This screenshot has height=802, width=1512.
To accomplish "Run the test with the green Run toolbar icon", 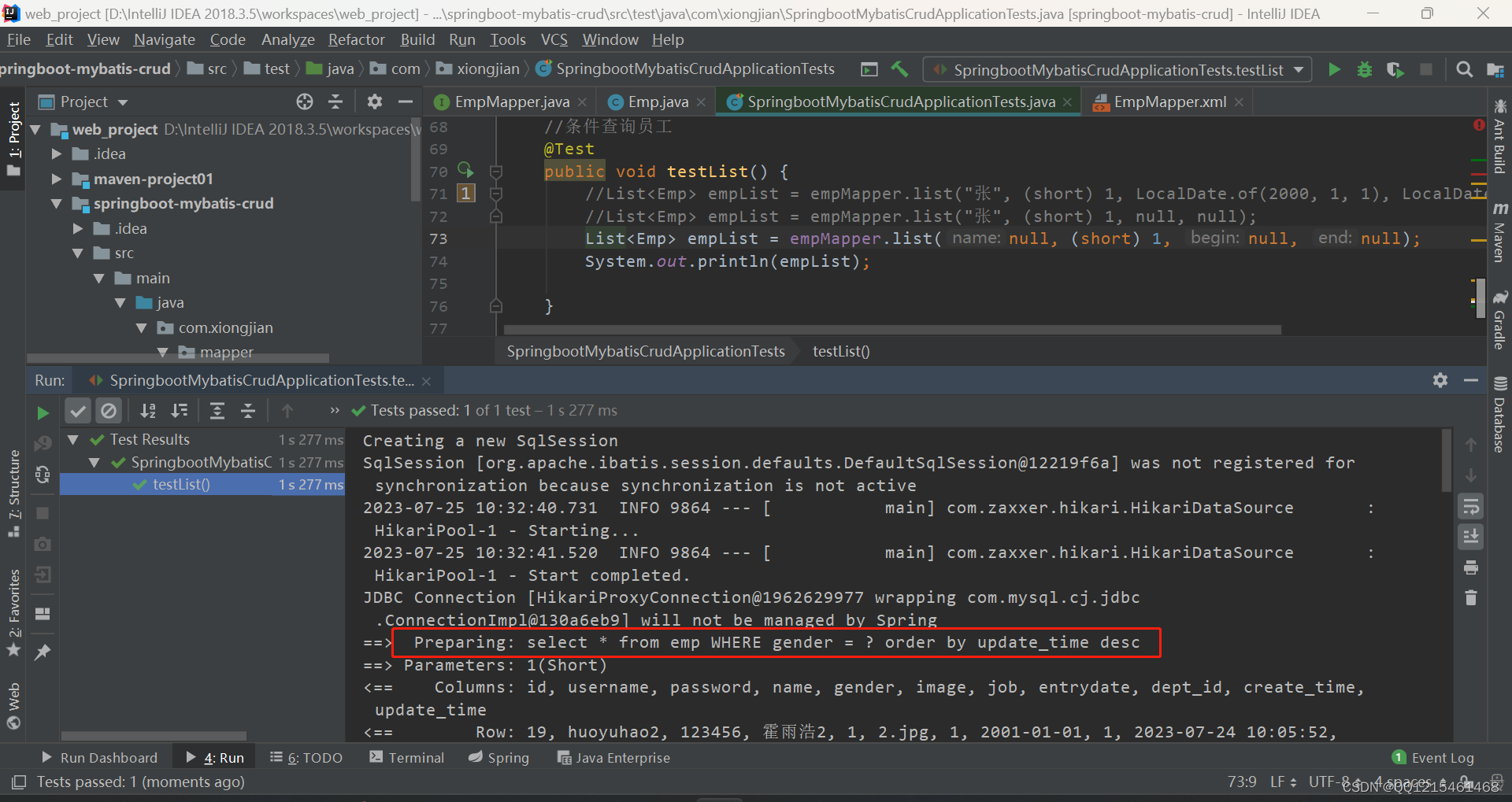I will point(1334,69).
